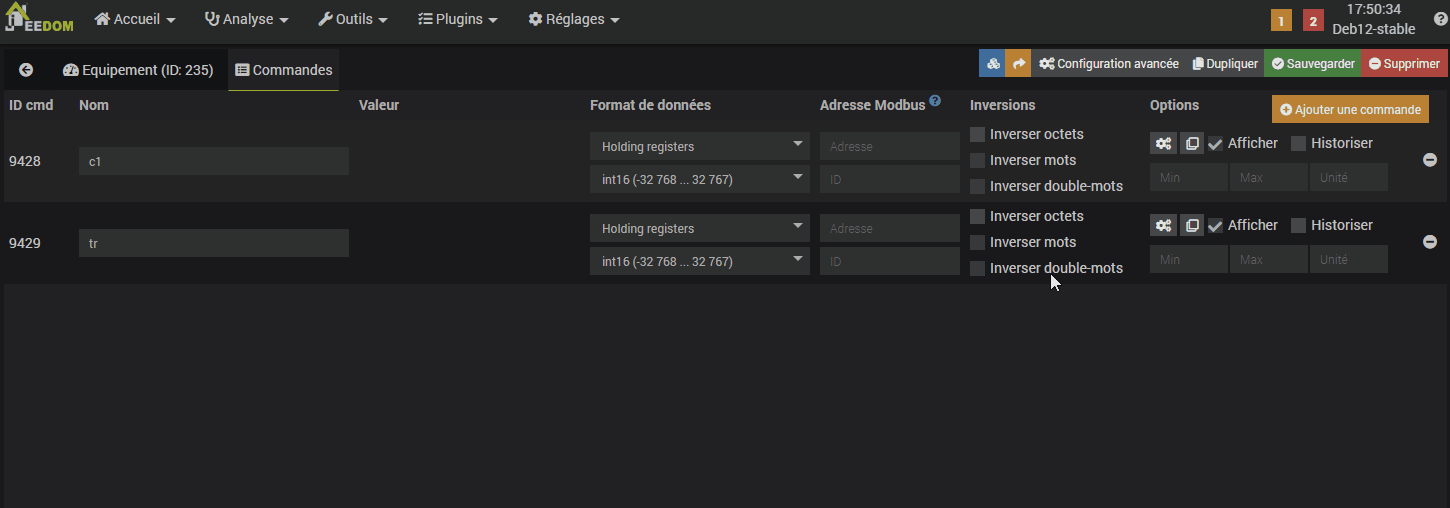Viewport: 1450px width, 508px height.
Task: Open int16 data type dropdown for tr
Action: (699, 261)
